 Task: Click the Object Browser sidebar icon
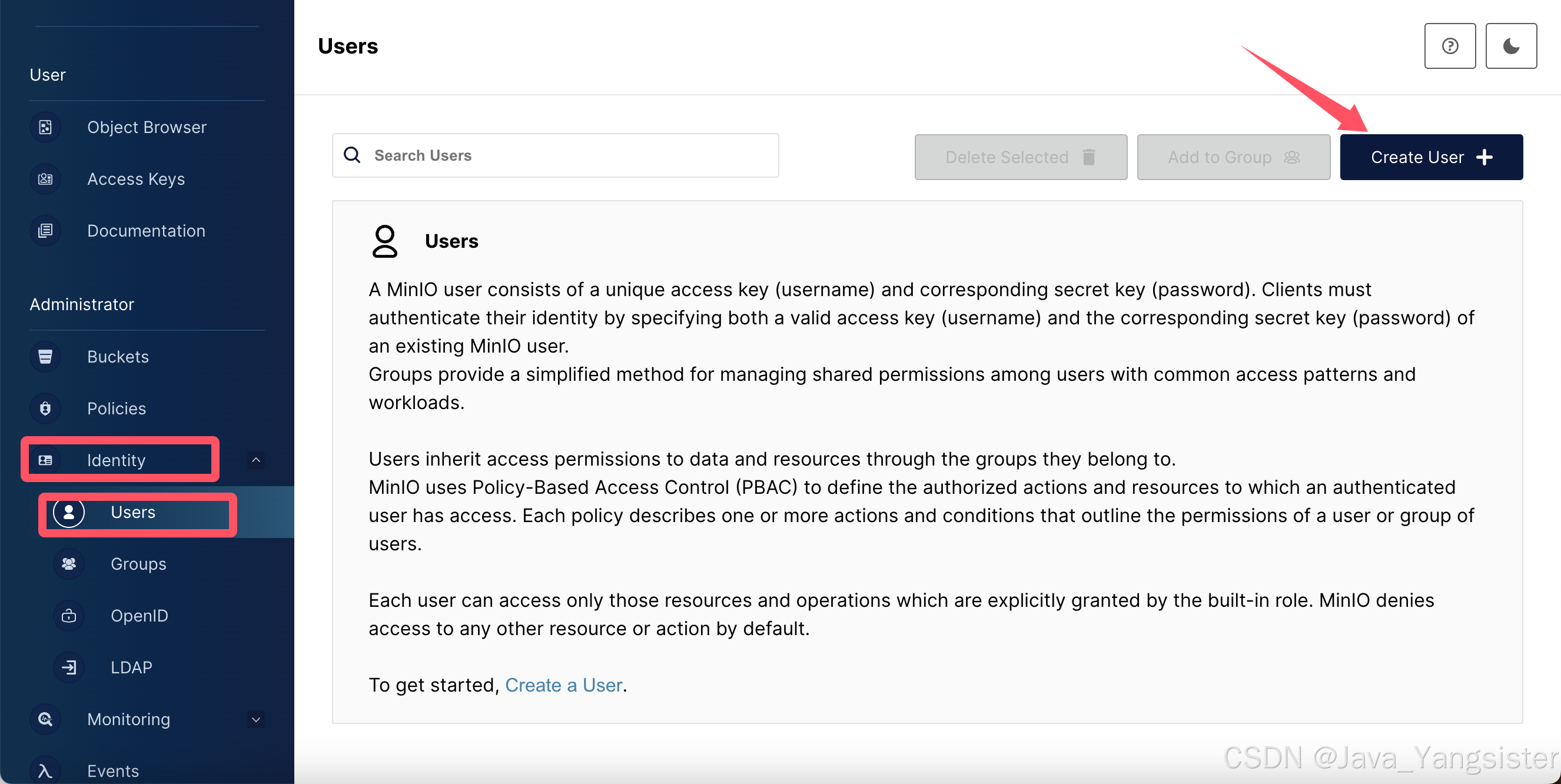point(45,127)
